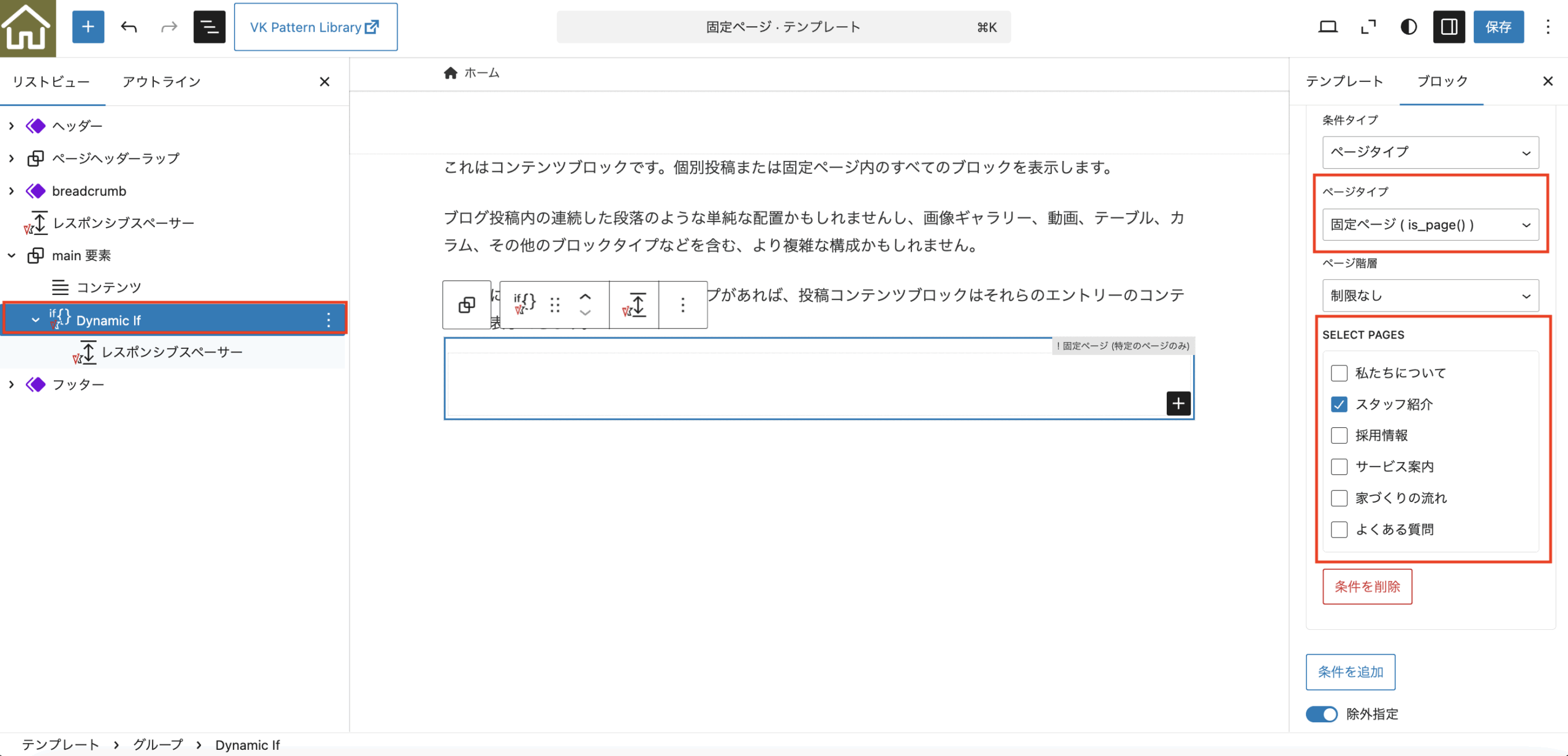Click the style book half-circle icon
1568x756 pixels.
(x=1408, y=27)
